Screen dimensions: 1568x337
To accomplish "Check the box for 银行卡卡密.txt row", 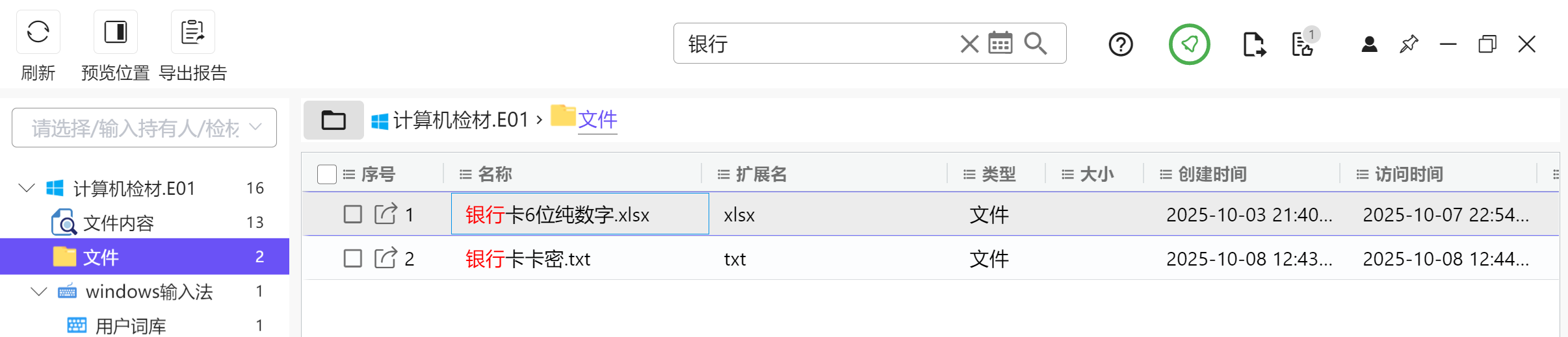I will pyautogui.click(x=353, y=258).
